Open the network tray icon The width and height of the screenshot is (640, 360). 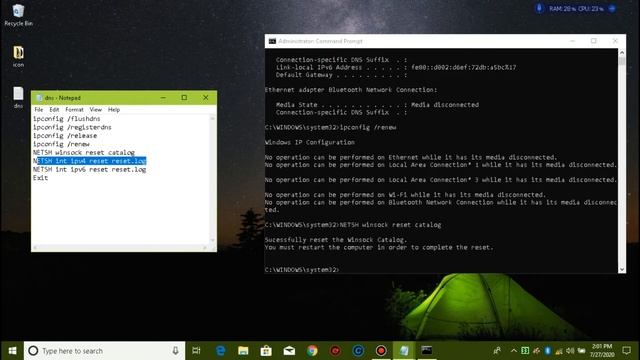[559, 351]
